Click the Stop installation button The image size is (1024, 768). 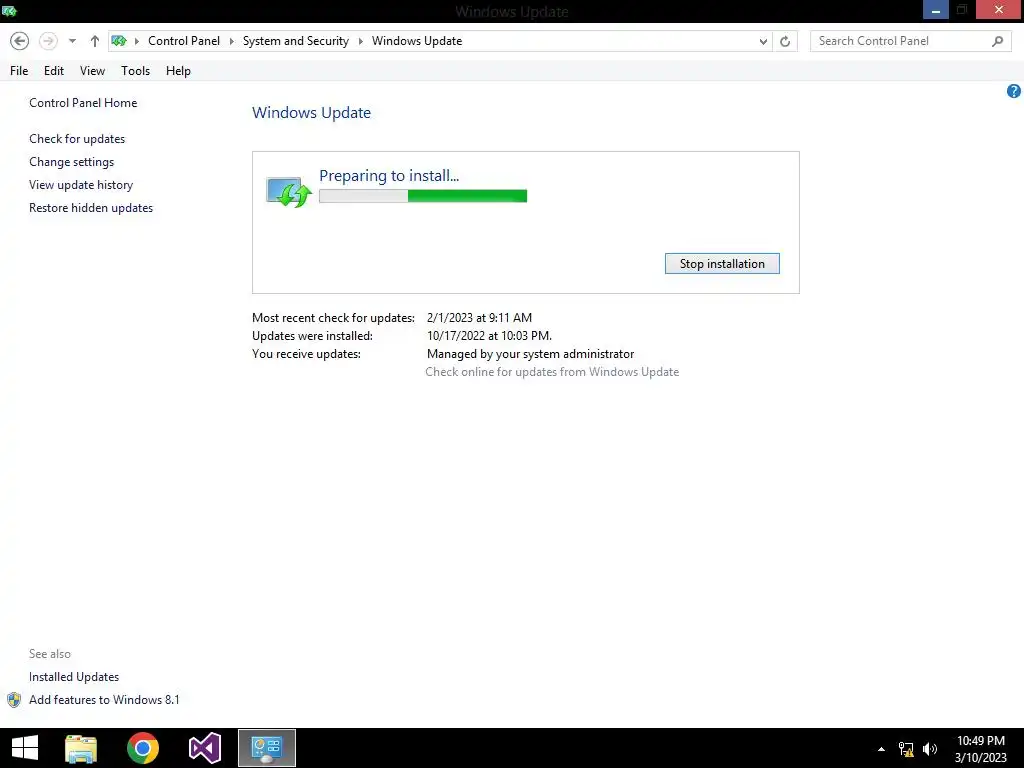coord(722,264)
